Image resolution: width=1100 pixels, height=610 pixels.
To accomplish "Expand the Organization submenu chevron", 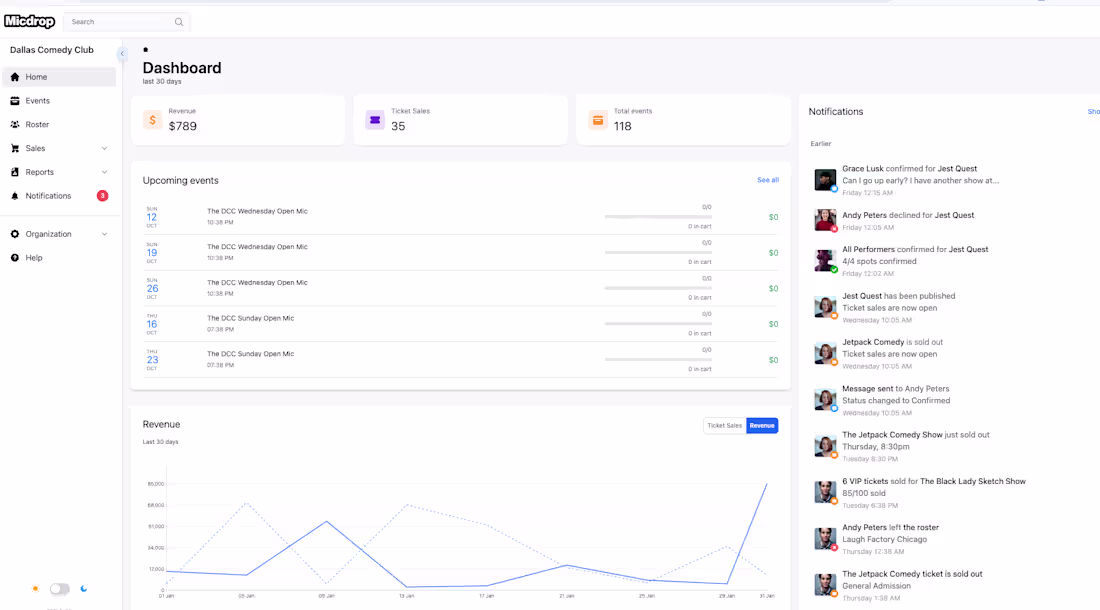I will click(x=105, y=234).
